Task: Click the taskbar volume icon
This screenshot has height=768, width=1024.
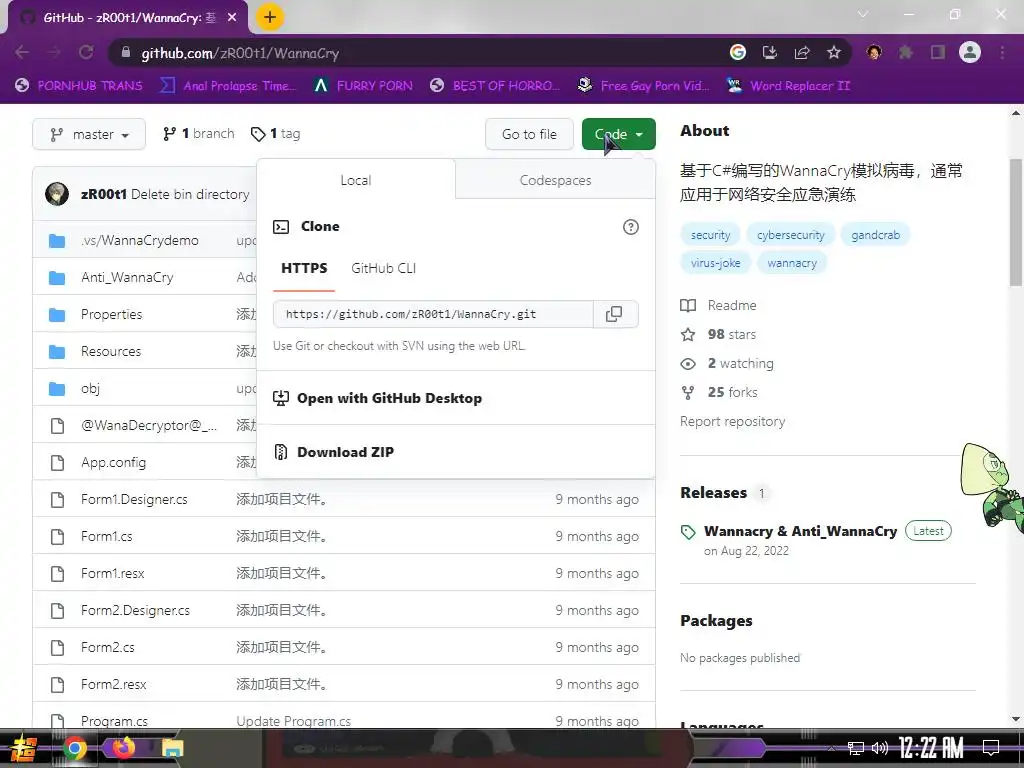Action: 880,748
